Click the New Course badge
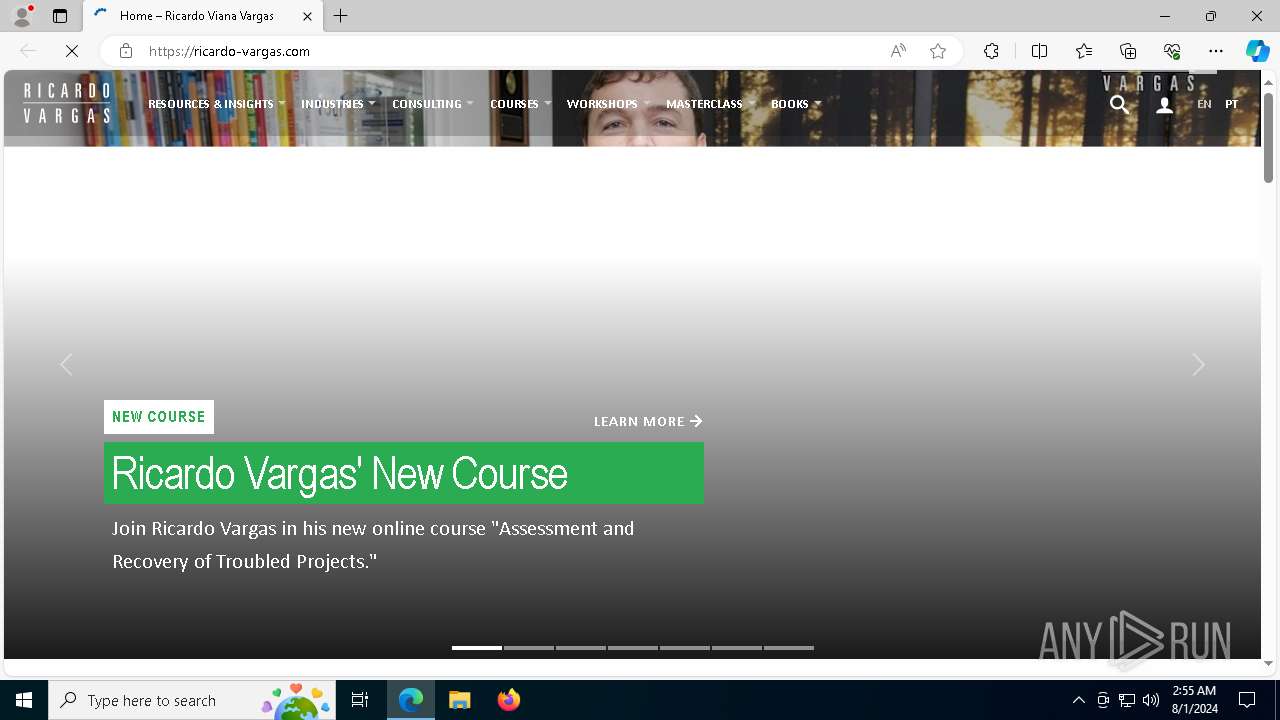Screen dimensions: 1280x720 point(159,417)
